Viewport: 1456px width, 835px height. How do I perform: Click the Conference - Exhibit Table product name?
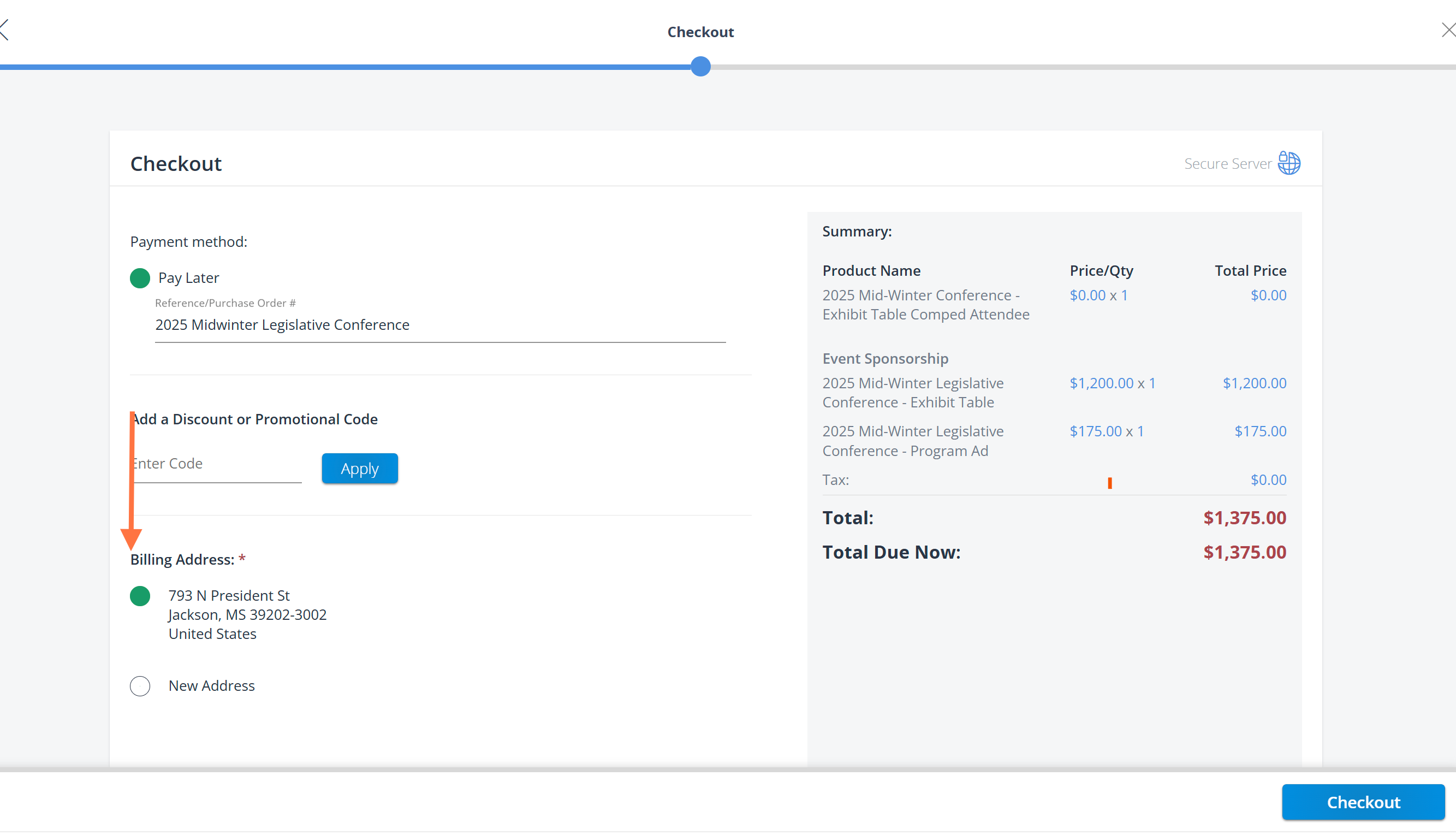coord(913,393)
